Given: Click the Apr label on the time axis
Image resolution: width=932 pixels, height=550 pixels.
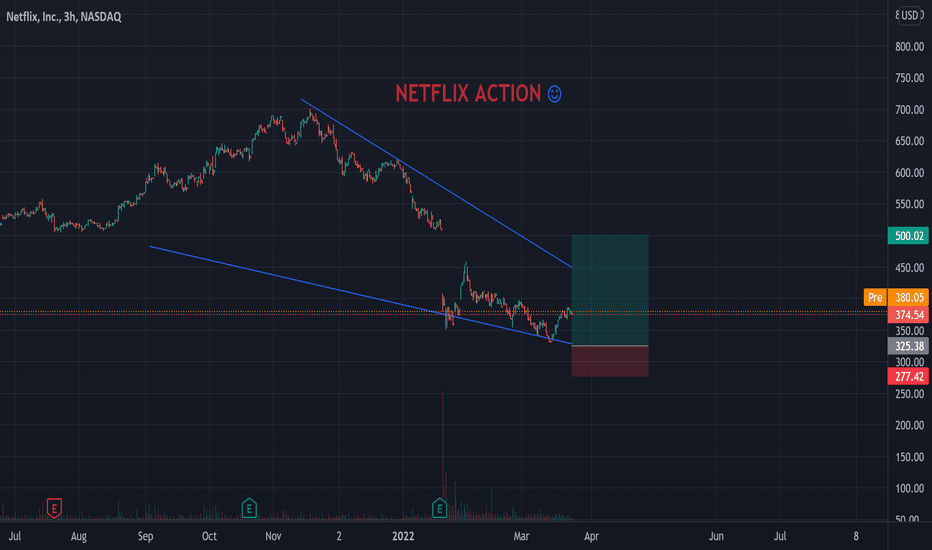Looking at the screenshot, I should point(591,536).
